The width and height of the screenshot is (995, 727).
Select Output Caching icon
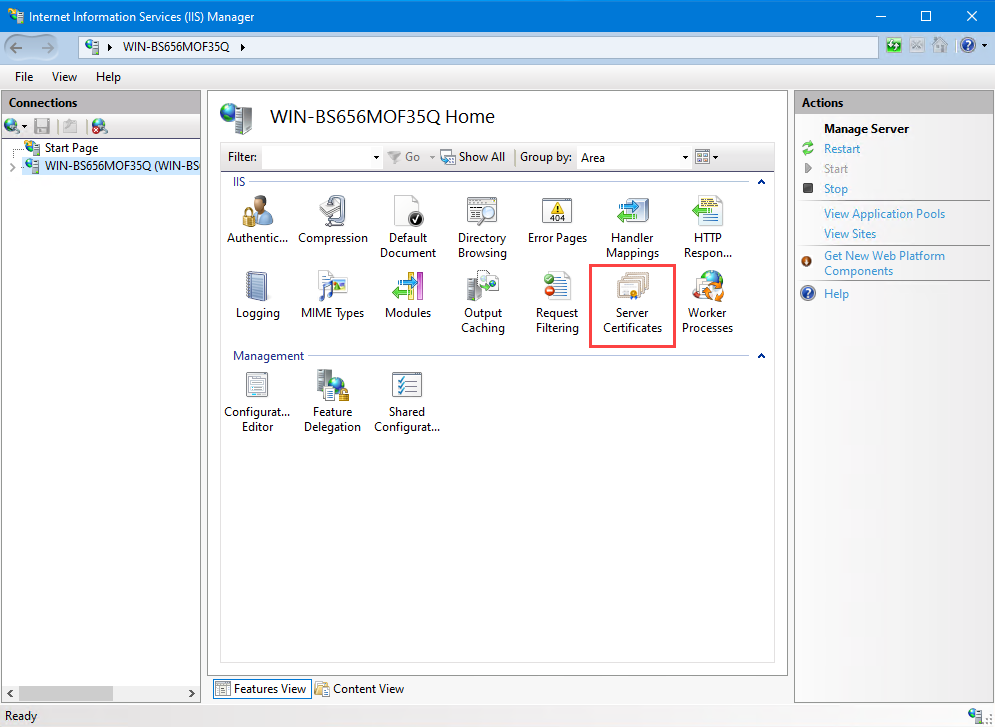(x=482, y=303)
